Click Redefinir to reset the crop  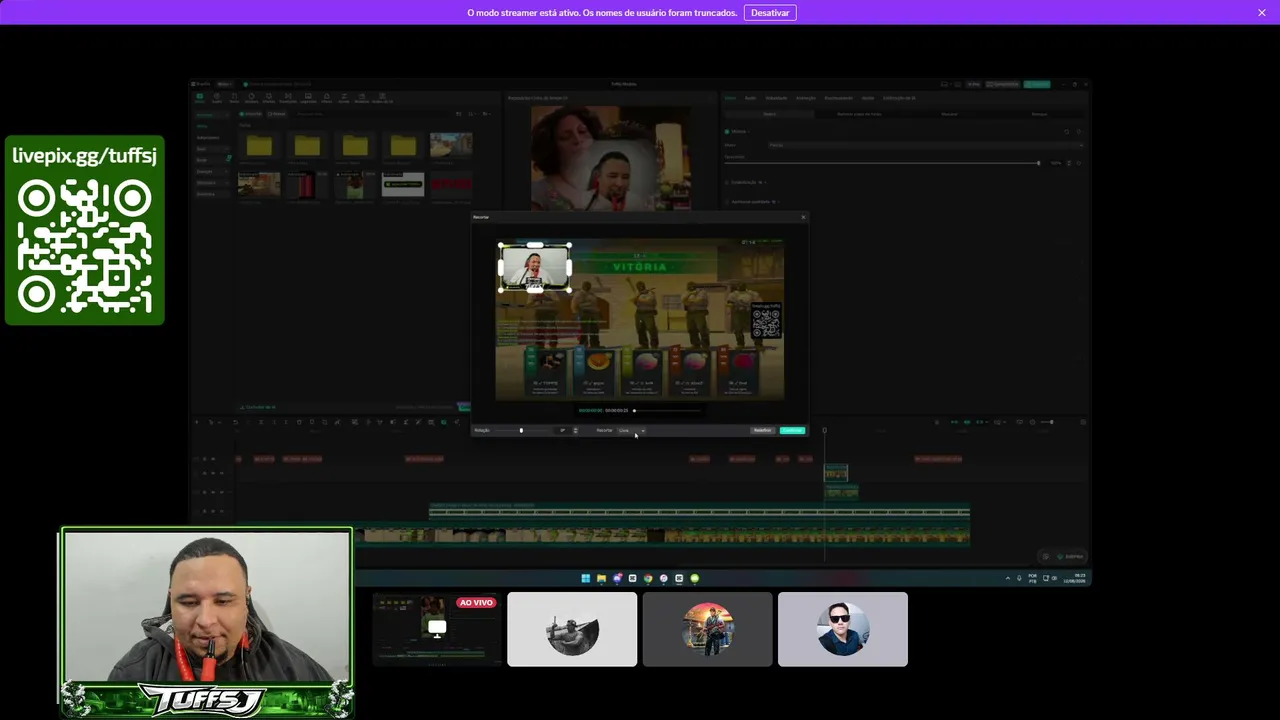click(763, 431)
